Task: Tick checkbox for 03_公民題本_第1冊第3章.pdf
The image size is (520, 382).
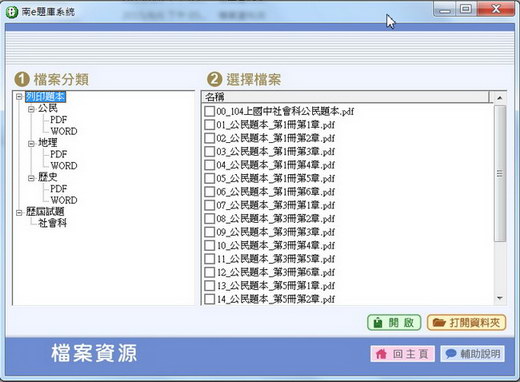Action: [x=209, y=151]
